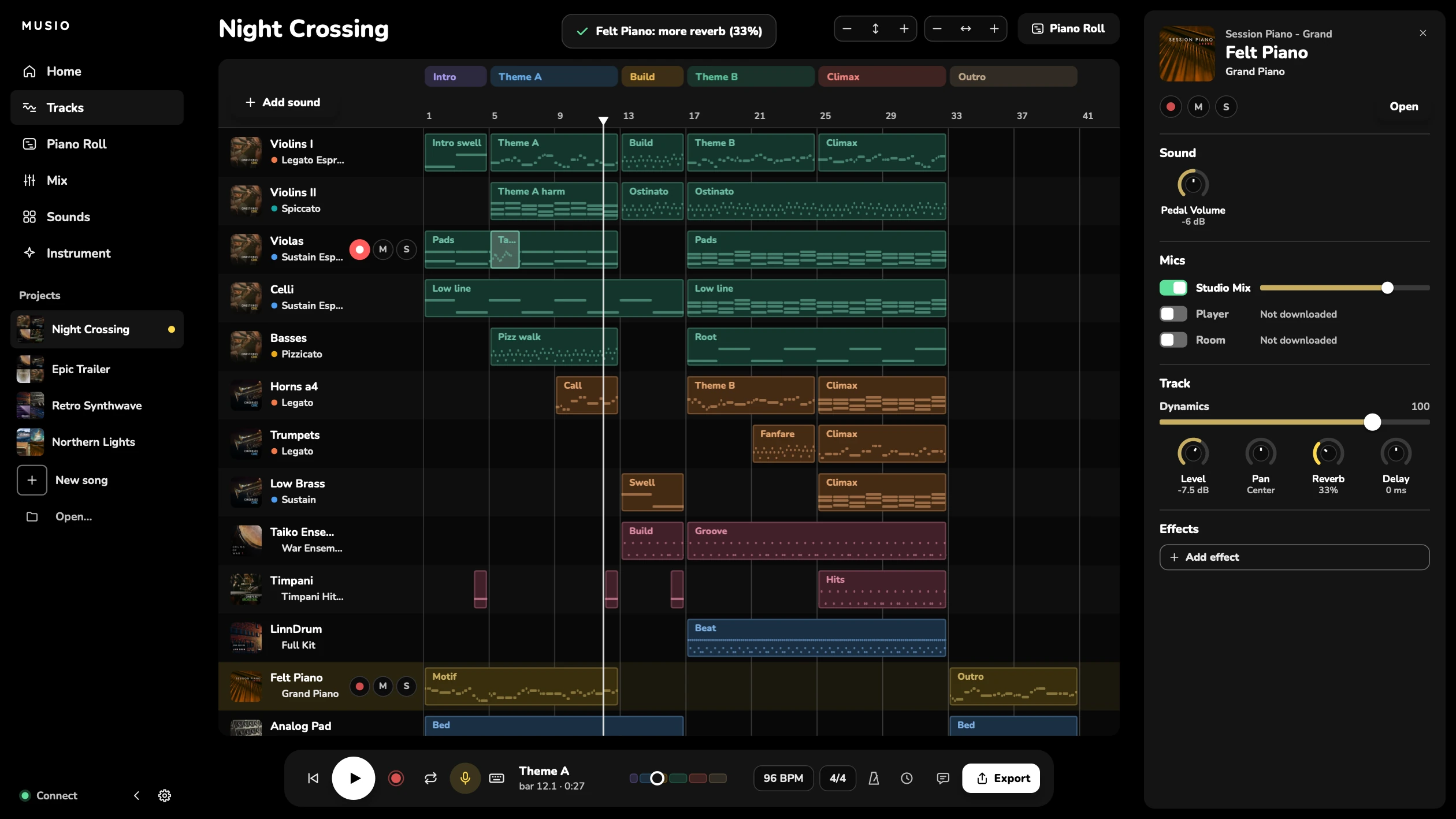The width and height of the screenshot is (1456, 819).
Task: Open the keyboard input icon
Action: tap(496, 778)
